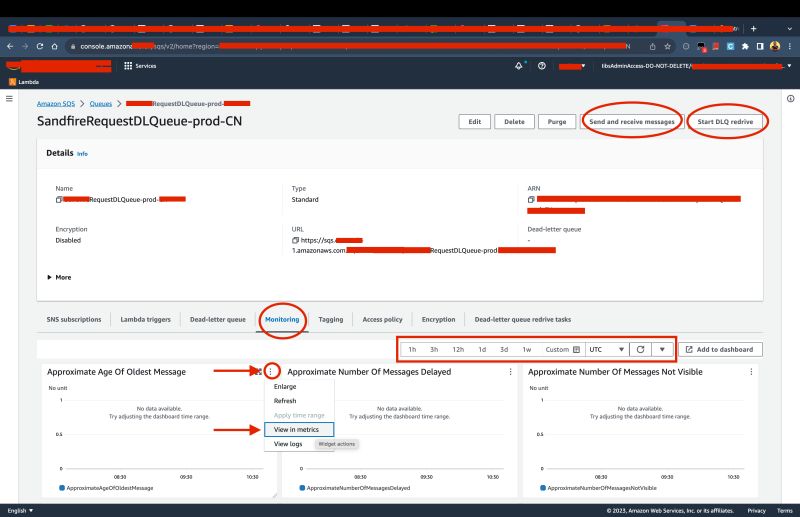This screenshot has height=517, width=800.
Task: Switch to SNS subscriptions tab
Action: pos(74,319)
